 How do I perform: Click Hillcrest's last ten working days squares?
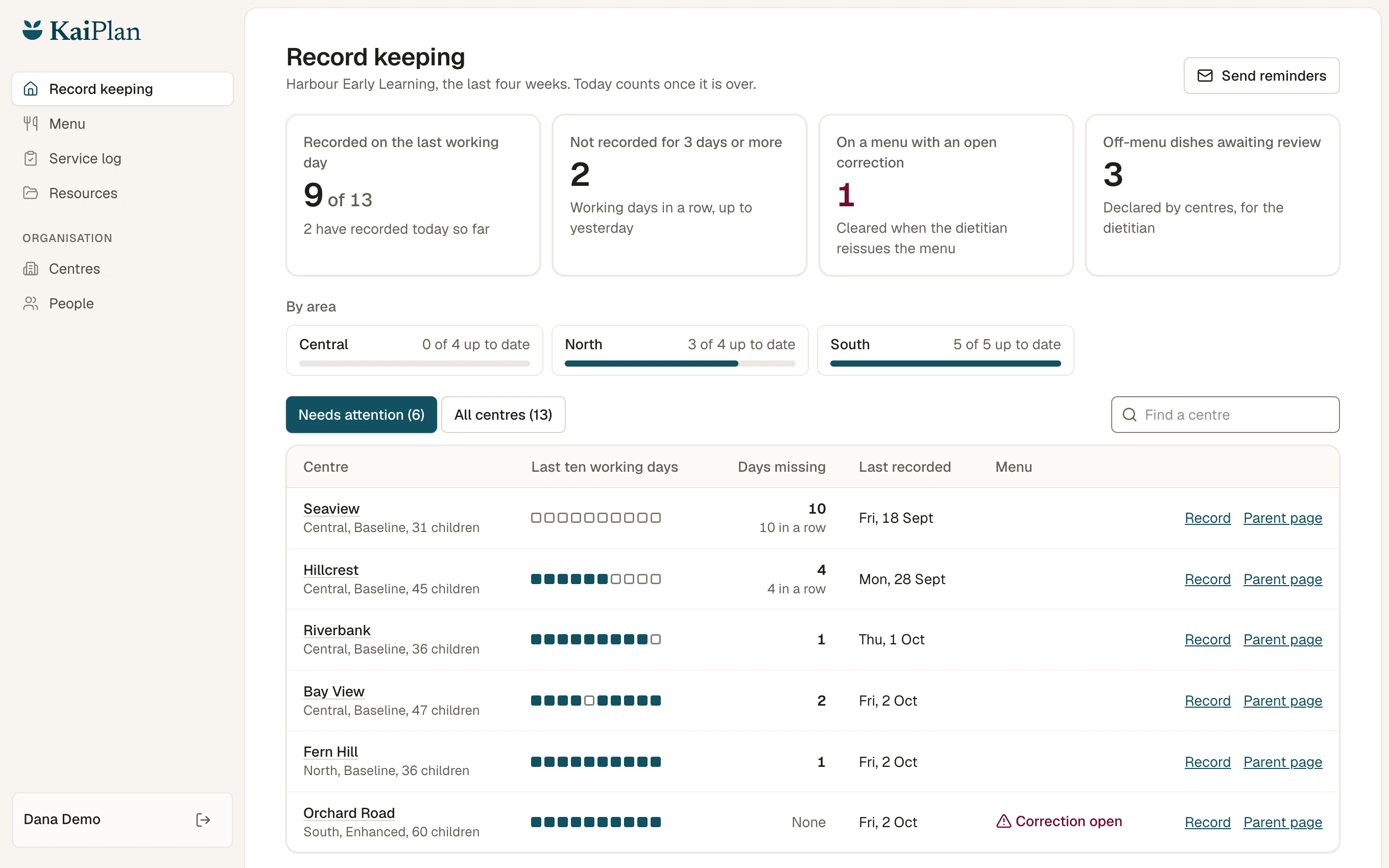[596, 579]
